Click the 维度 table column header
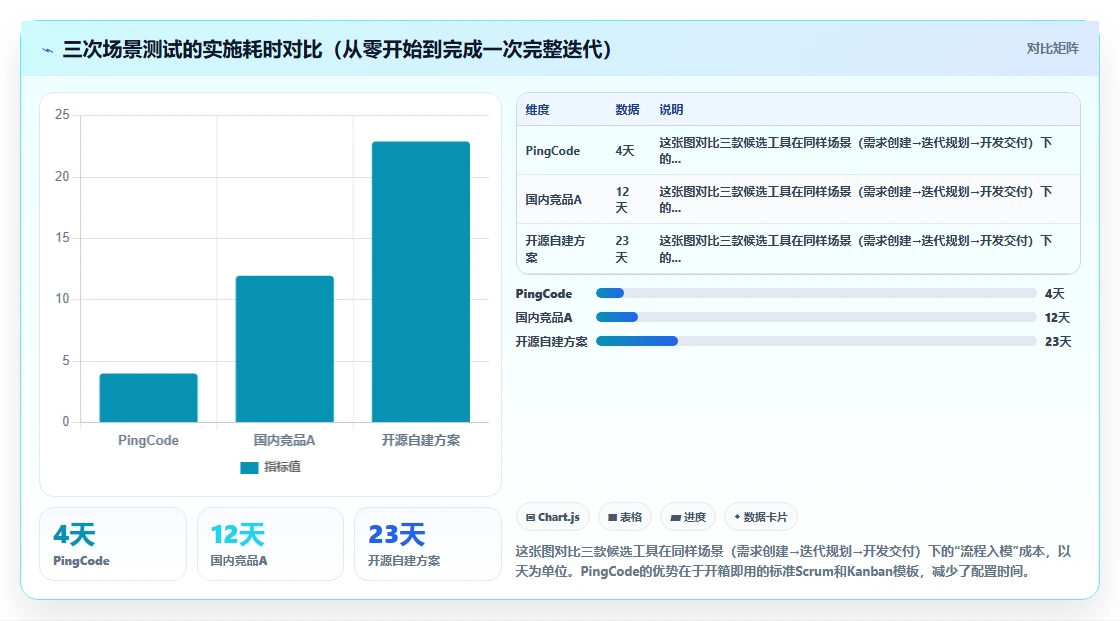 tap(538, 109)
